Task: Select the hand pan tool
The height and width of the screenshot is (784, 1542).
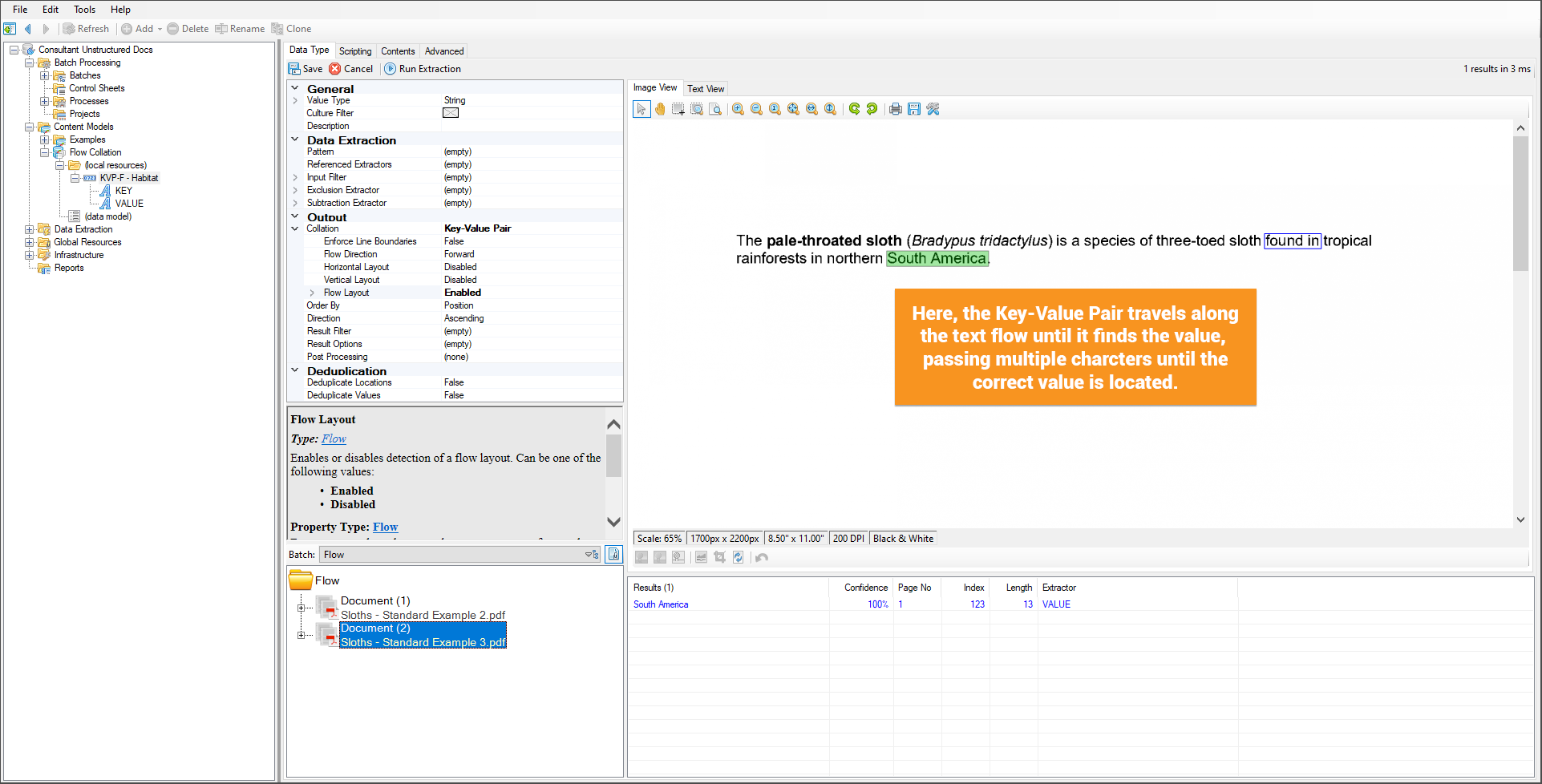Action: (660, 109)
